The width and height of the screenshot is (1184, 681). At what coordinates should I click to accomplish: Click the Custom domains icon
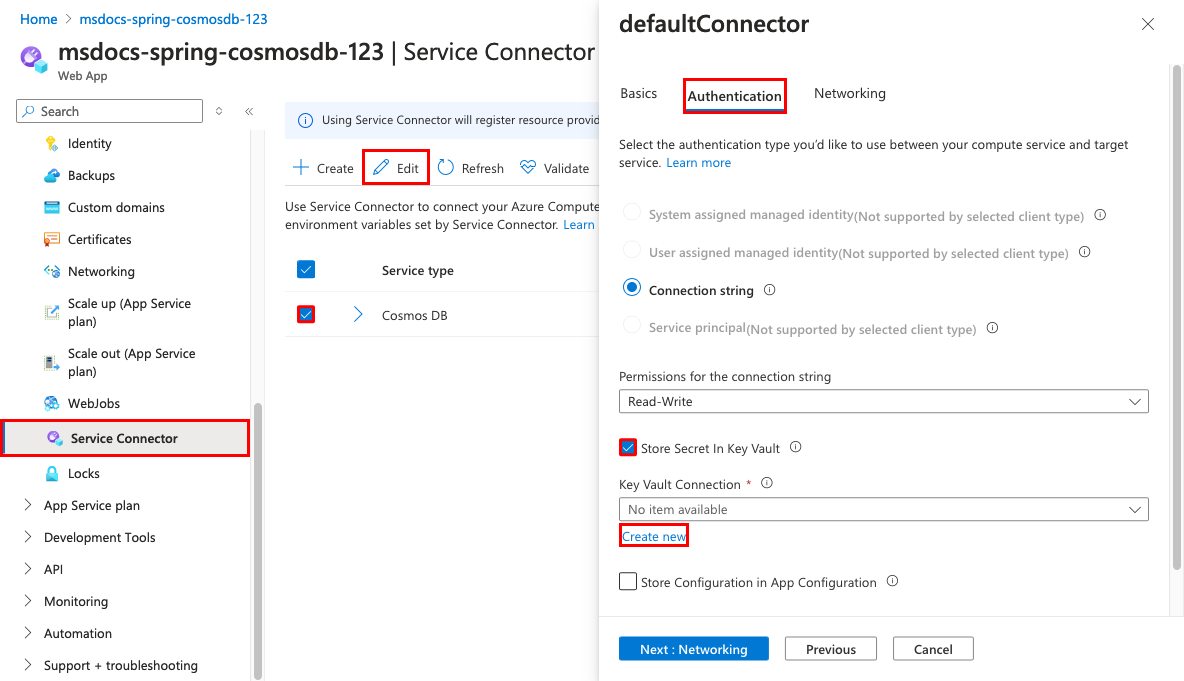click(52, 208)
